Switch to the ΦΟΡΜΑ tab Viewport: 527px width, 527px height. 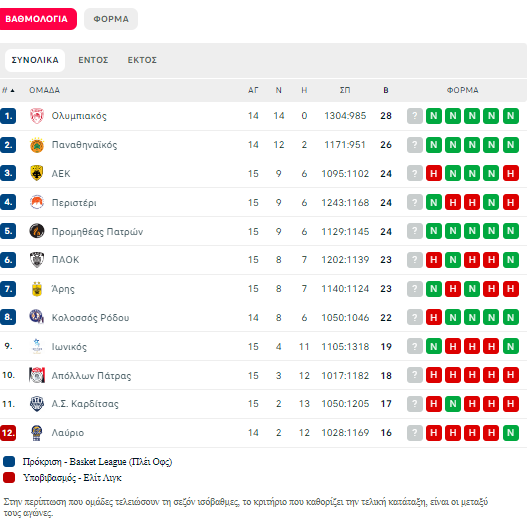[x=111, y=19]
